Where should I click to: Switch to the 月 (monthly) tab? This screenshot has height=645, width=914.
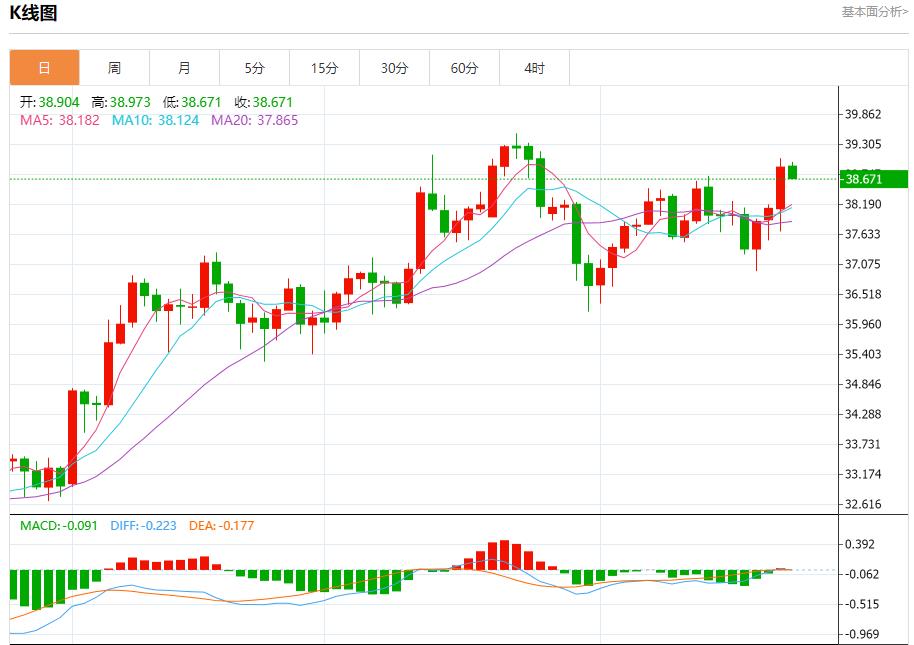184,67
